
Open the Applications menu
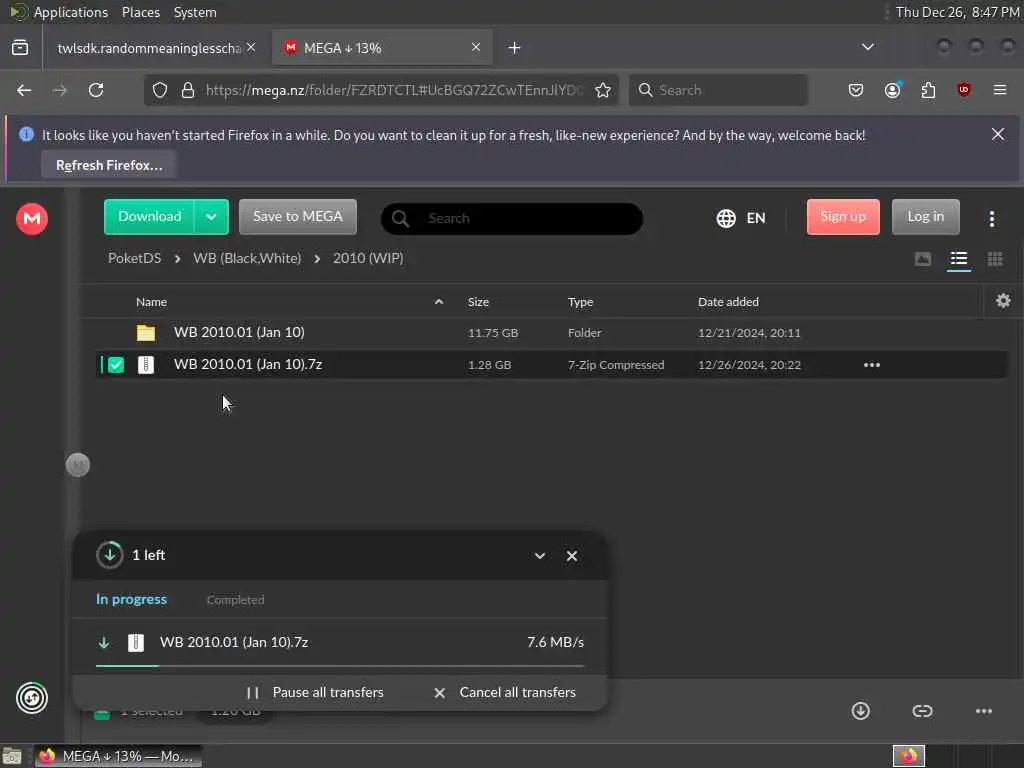[x=71, y=12]
